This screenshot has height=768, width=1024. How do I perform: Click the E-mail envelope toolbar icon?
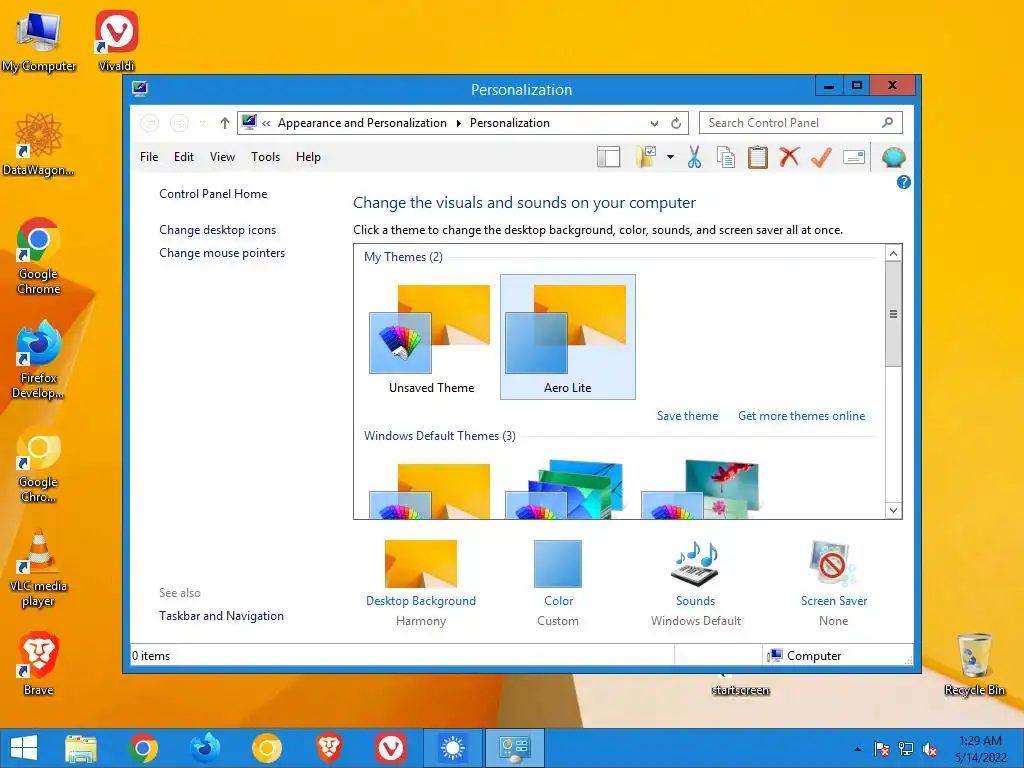854,157
